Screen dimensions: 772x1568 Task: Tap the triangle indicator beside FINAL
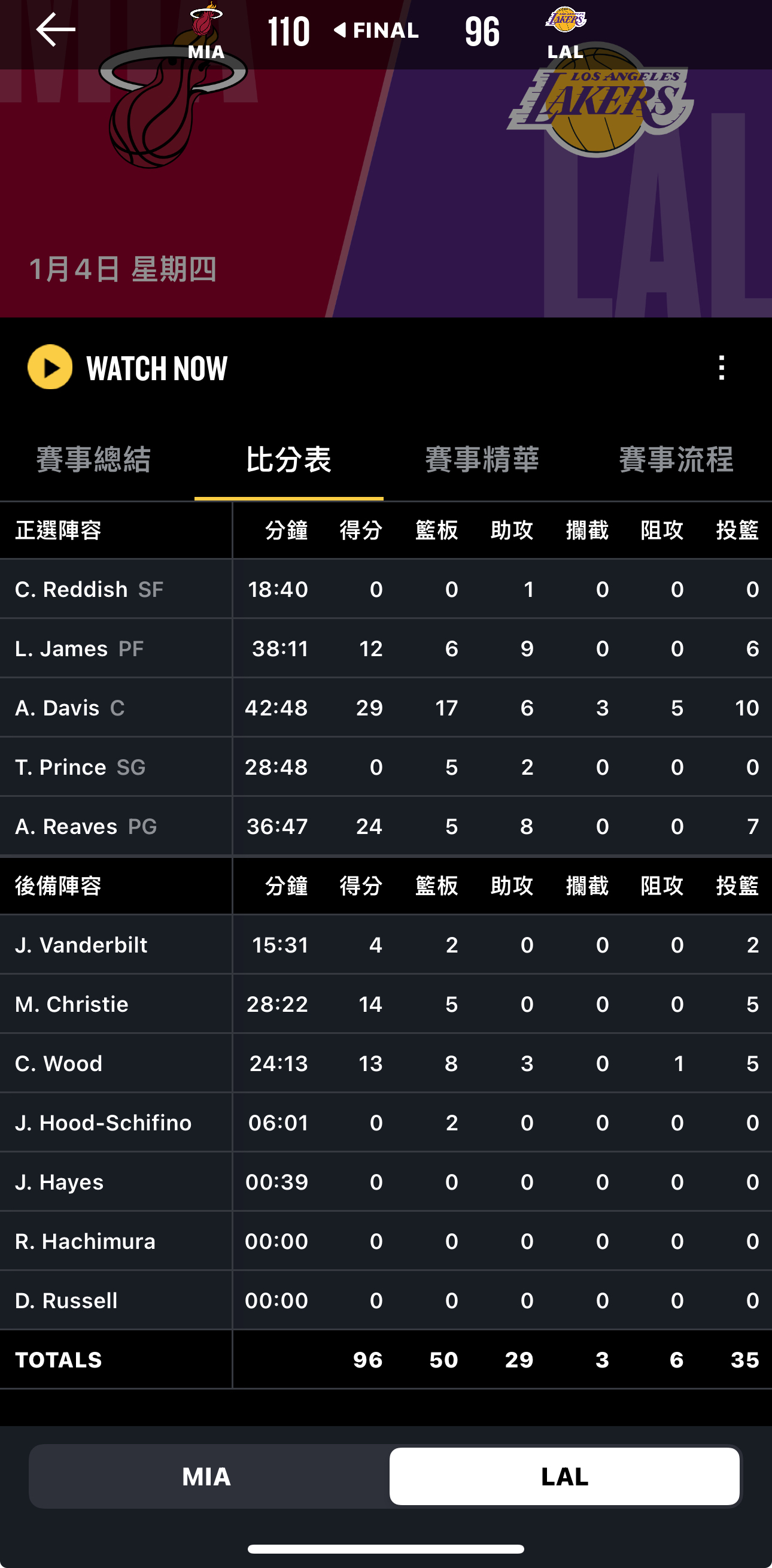[340, 30]
